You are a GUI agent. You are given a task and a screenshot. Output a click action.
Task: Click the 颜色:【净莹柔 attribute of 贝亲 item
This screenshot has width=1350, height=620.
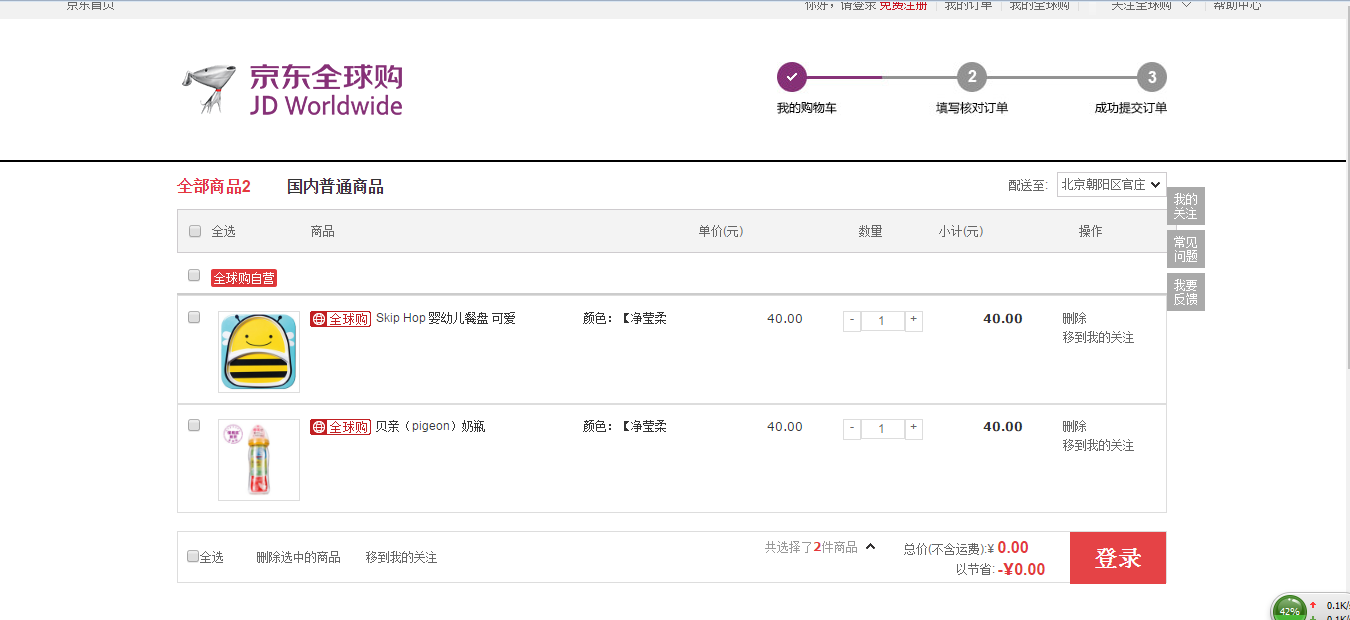[x=625, y=427]
